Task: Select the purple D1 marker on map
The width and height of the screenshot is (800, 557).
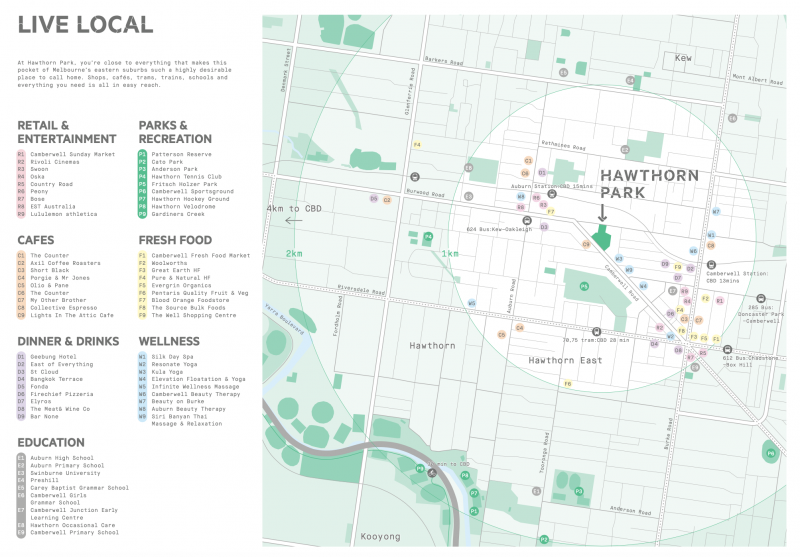Action: [542, 173]
